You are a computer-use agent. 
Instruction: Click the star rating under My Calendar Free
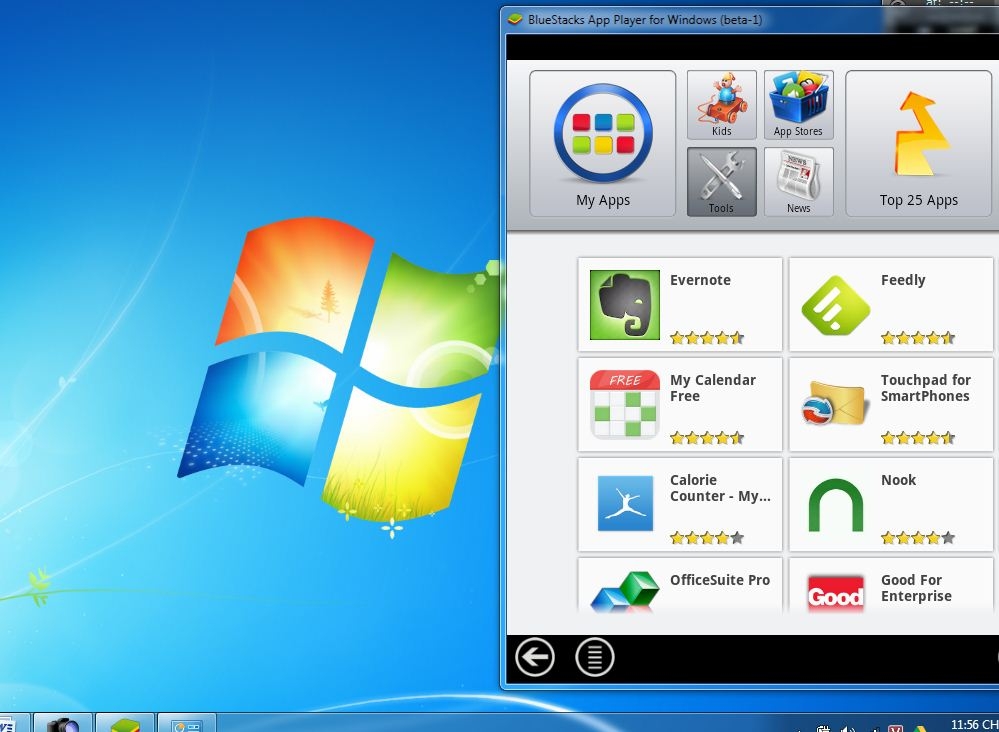point(707,438)
